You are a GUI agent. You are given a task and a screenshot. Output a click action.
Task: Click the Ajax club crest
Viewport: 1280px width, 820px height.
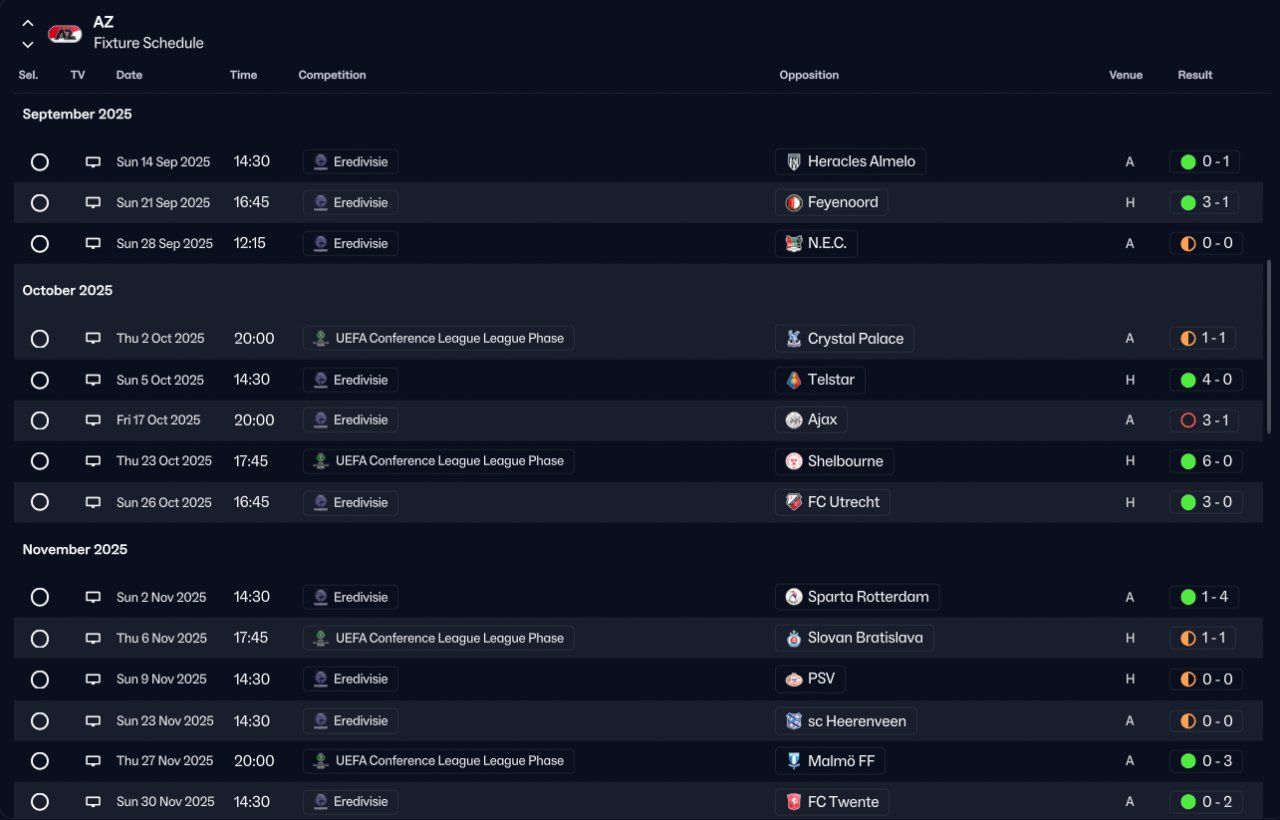pos(794,421)
